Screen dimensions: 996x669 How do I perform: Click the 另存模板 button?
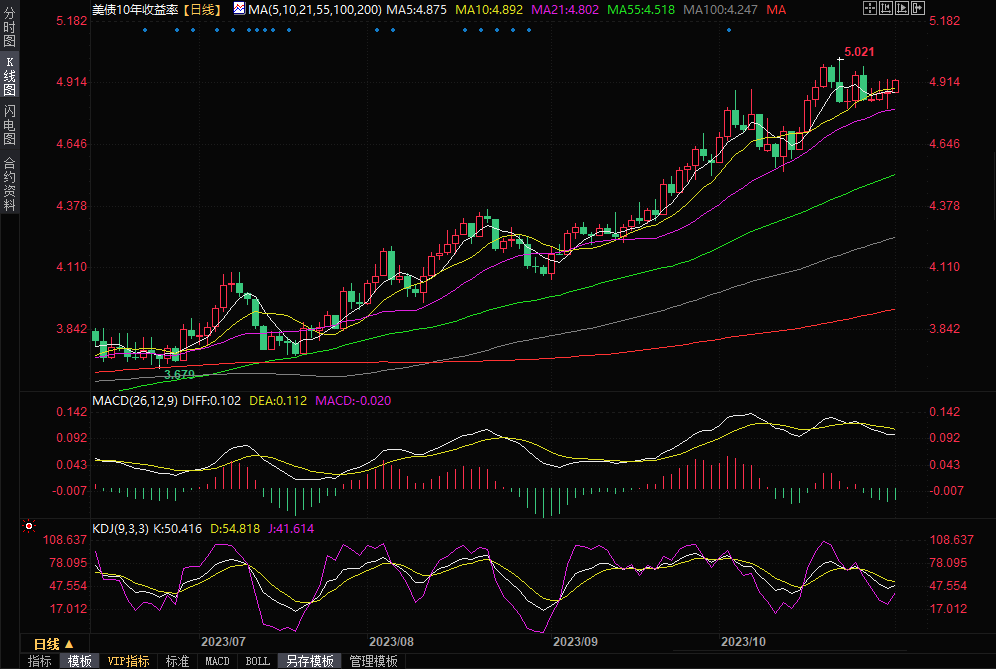(309, 661)
